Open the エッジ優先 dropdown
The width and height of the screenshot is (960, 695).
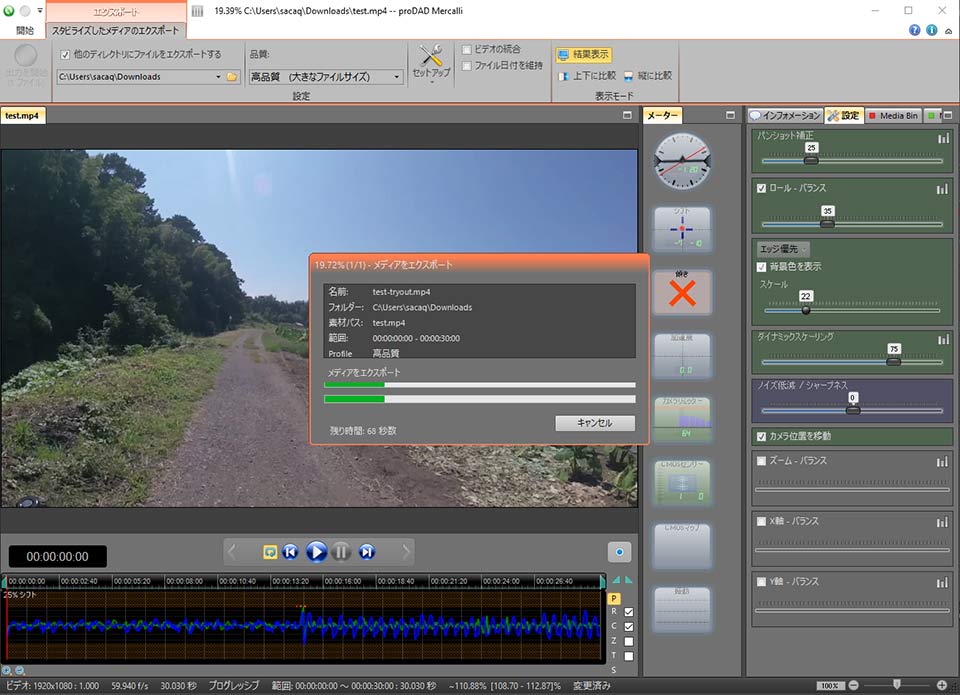(783, 249)
